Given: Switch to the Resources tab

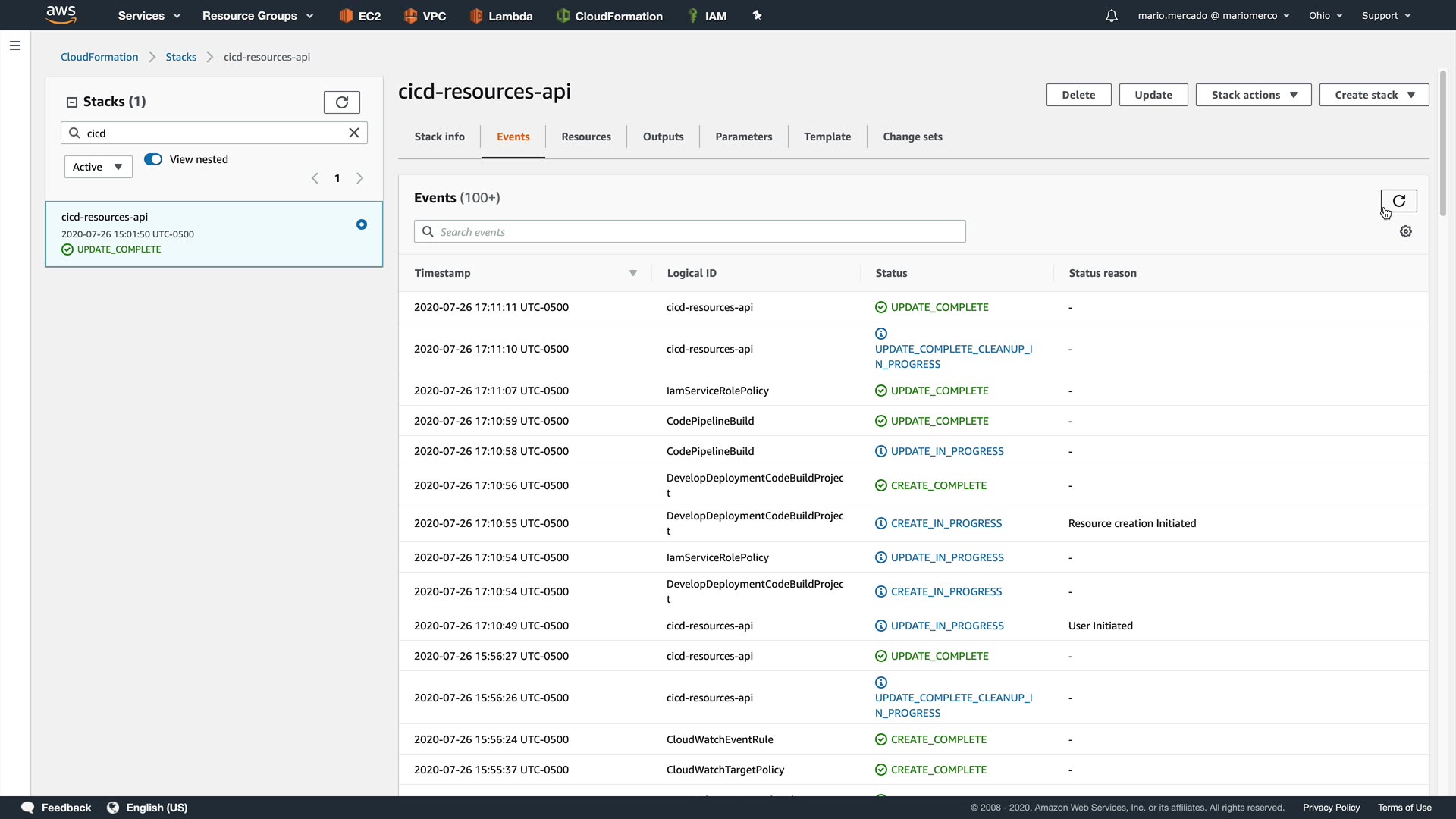Looking at the screenshot, I should coord(585,137).
